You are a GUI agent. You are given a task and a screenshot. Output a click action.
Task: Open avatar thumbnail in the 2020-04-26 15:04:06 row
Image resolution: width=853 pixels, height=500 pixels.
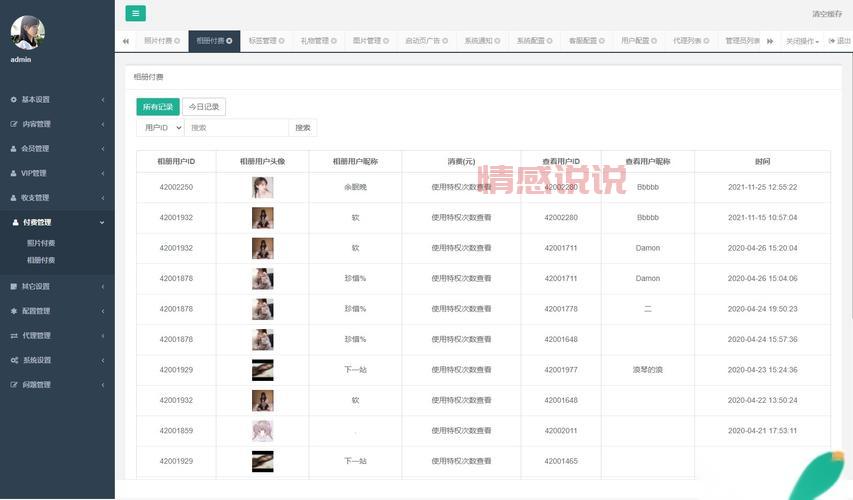[263, 279]
